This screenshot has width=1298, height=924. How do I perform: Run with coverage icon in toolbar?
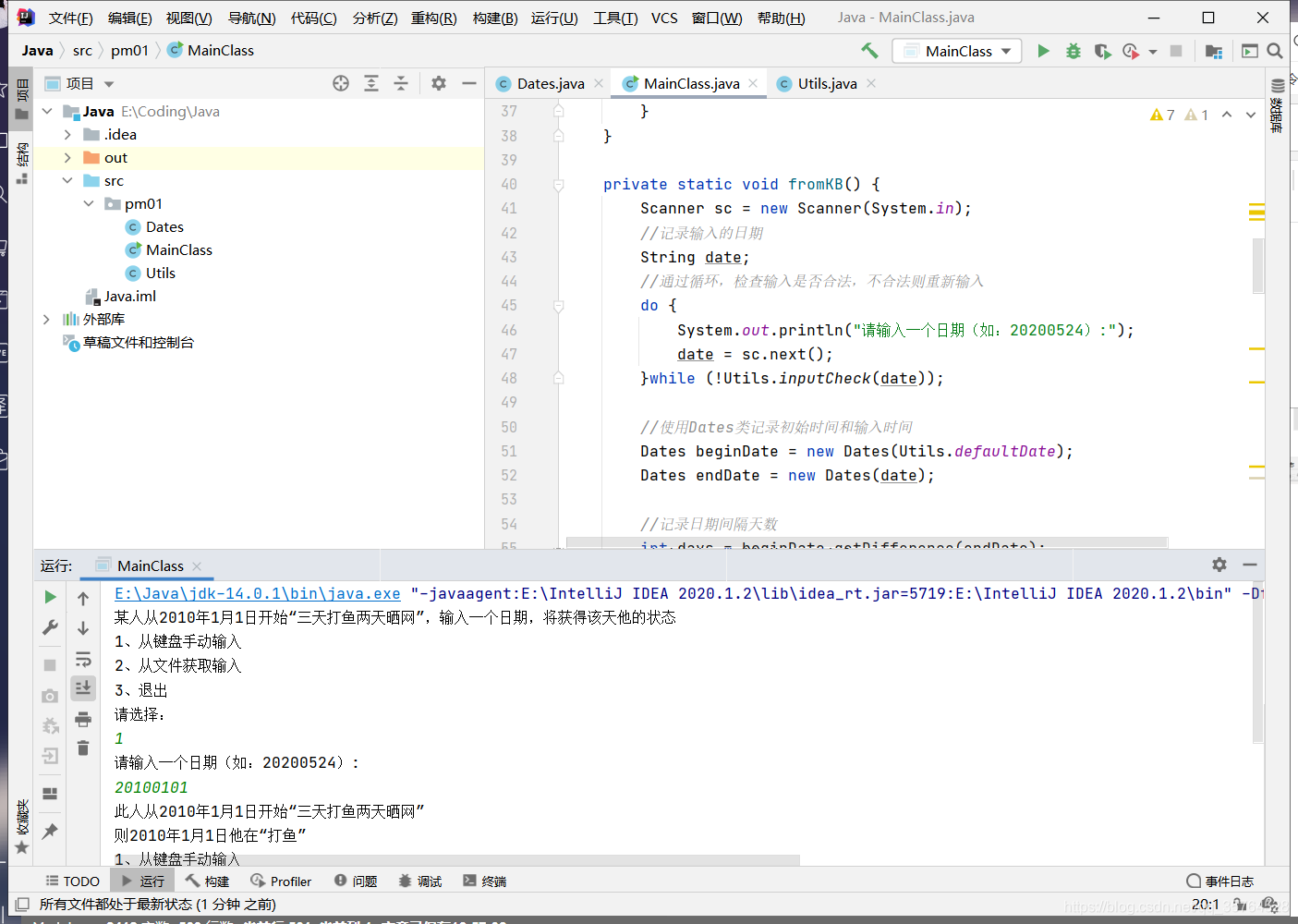(x=1102, y=51)
